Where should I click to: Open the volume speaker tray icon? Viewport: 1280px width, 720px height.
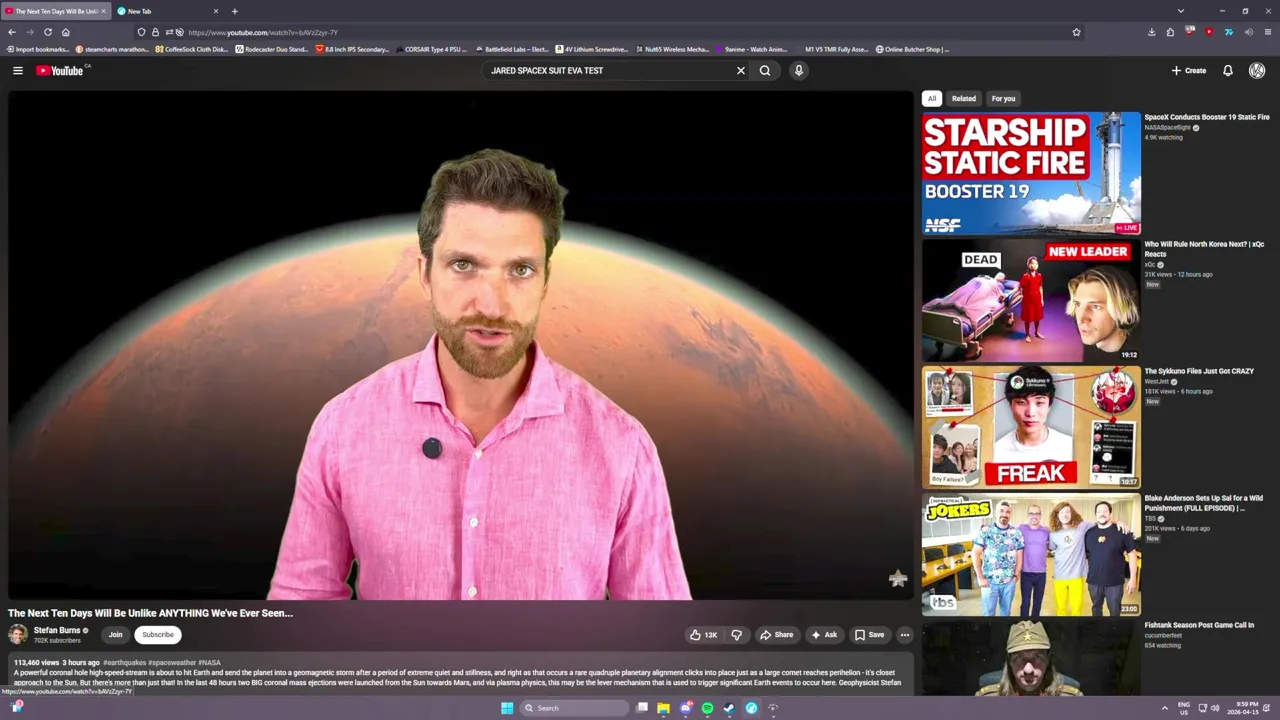[1215, 708]
